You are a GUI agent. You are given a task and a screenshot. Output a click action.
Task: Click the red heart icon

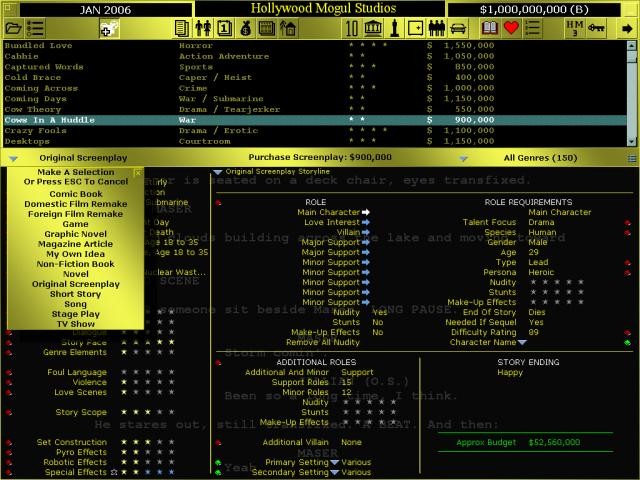[x=512, y=28]
